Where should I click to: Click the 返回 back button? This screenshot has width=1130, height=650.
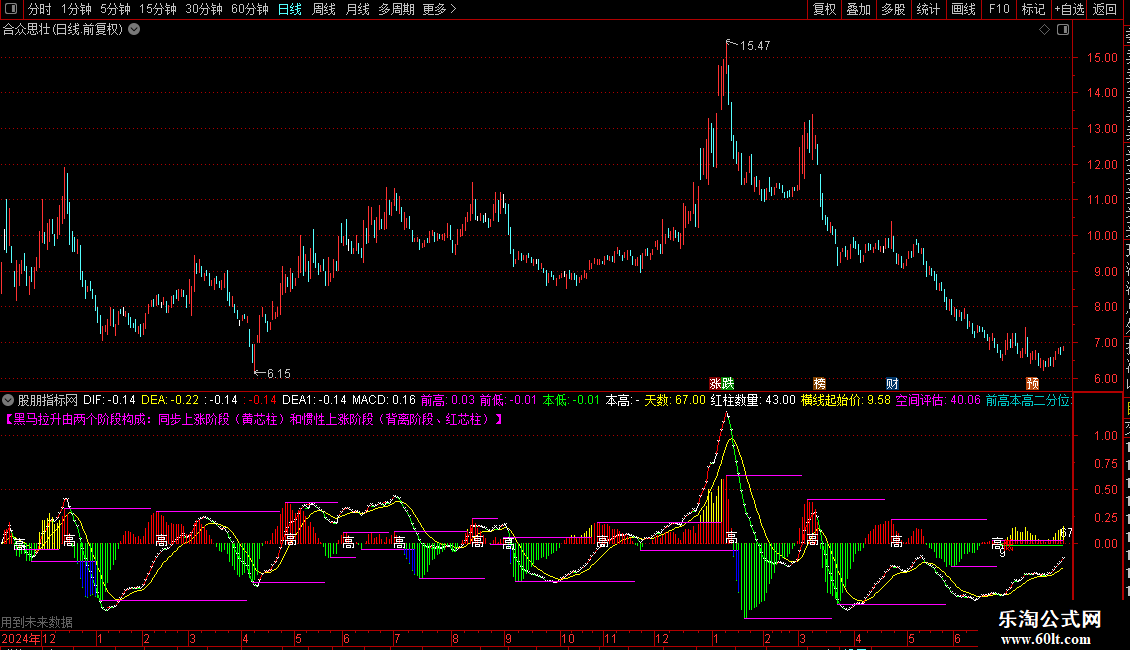click(1104, 9)
